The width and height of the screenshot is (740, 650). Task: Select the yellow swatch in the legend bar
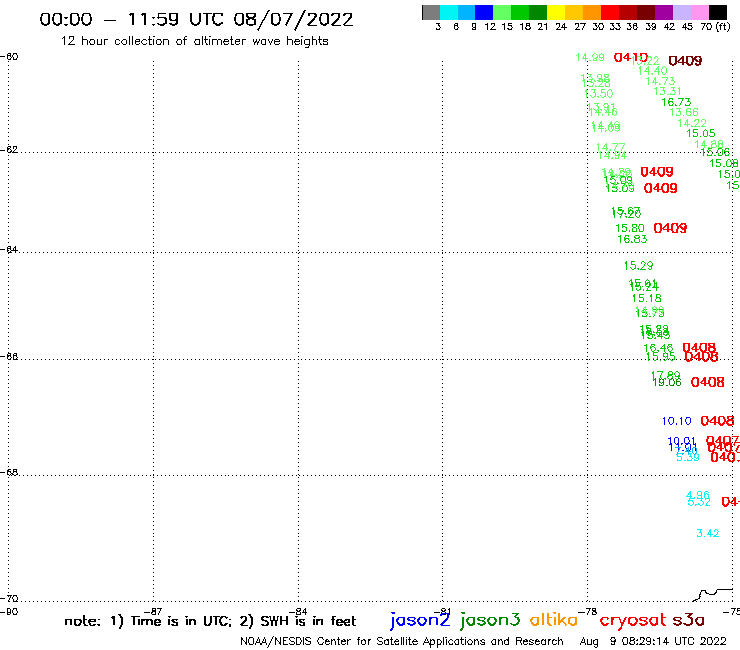click(x=556, y=12)
